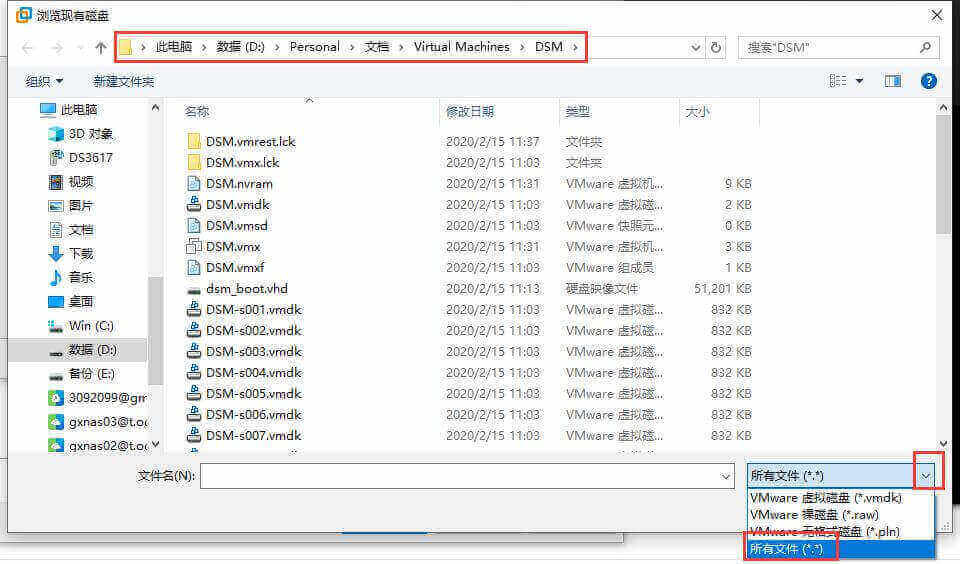Click 新建文件夹 button
Viewport: 960px width, 564px height.
click(x=124, y=81)
